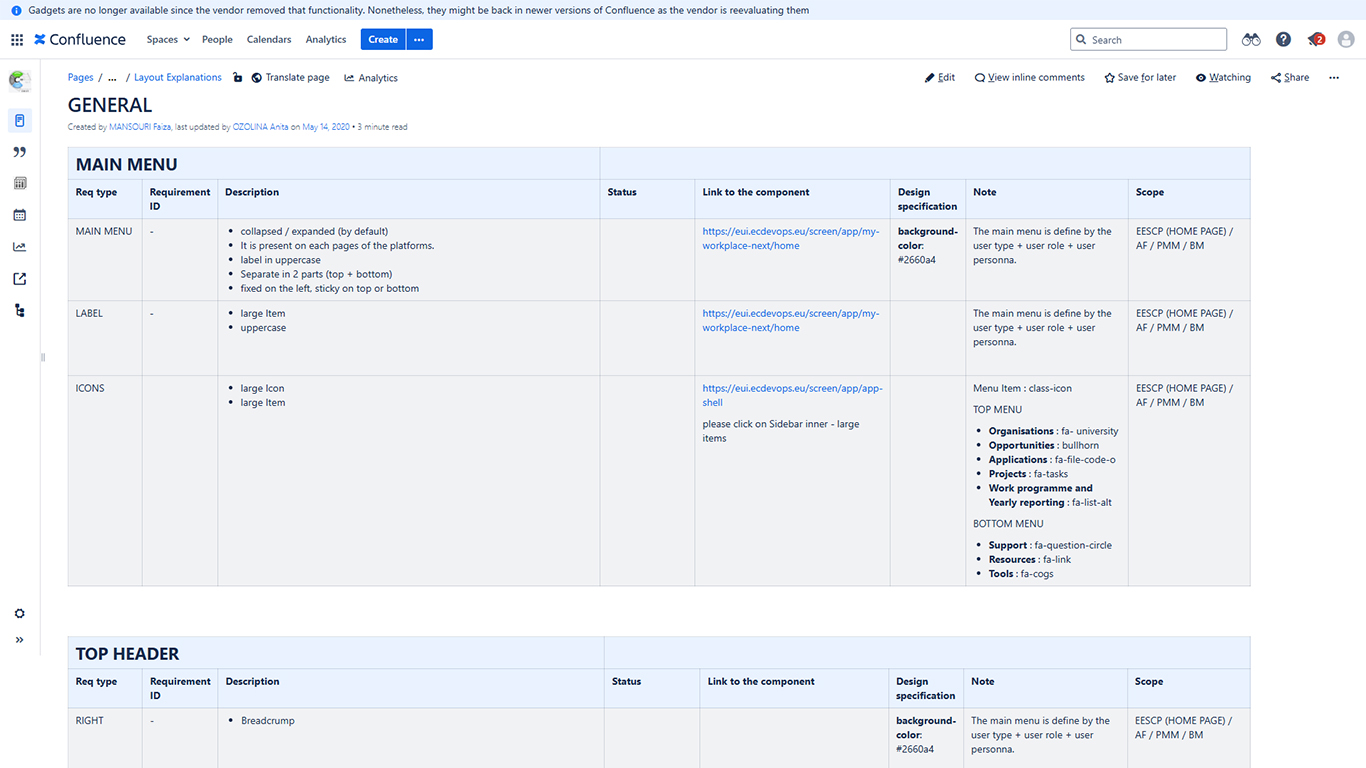Screen dimensions: 1366x768
Task: Open my-workplace-next/home link in MAIN MENU row
Action: tap(791, 239)
